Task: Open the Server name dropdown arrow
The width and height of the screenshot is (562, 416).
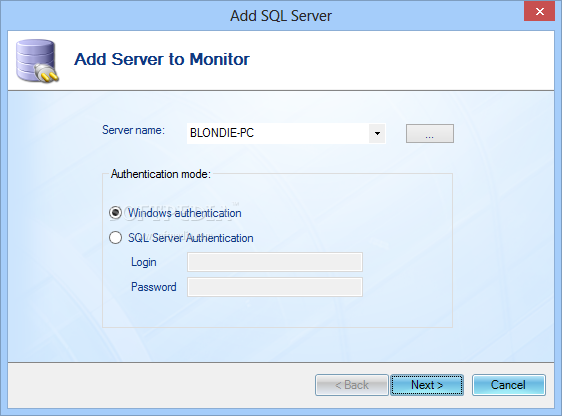Action: [377, 133]
